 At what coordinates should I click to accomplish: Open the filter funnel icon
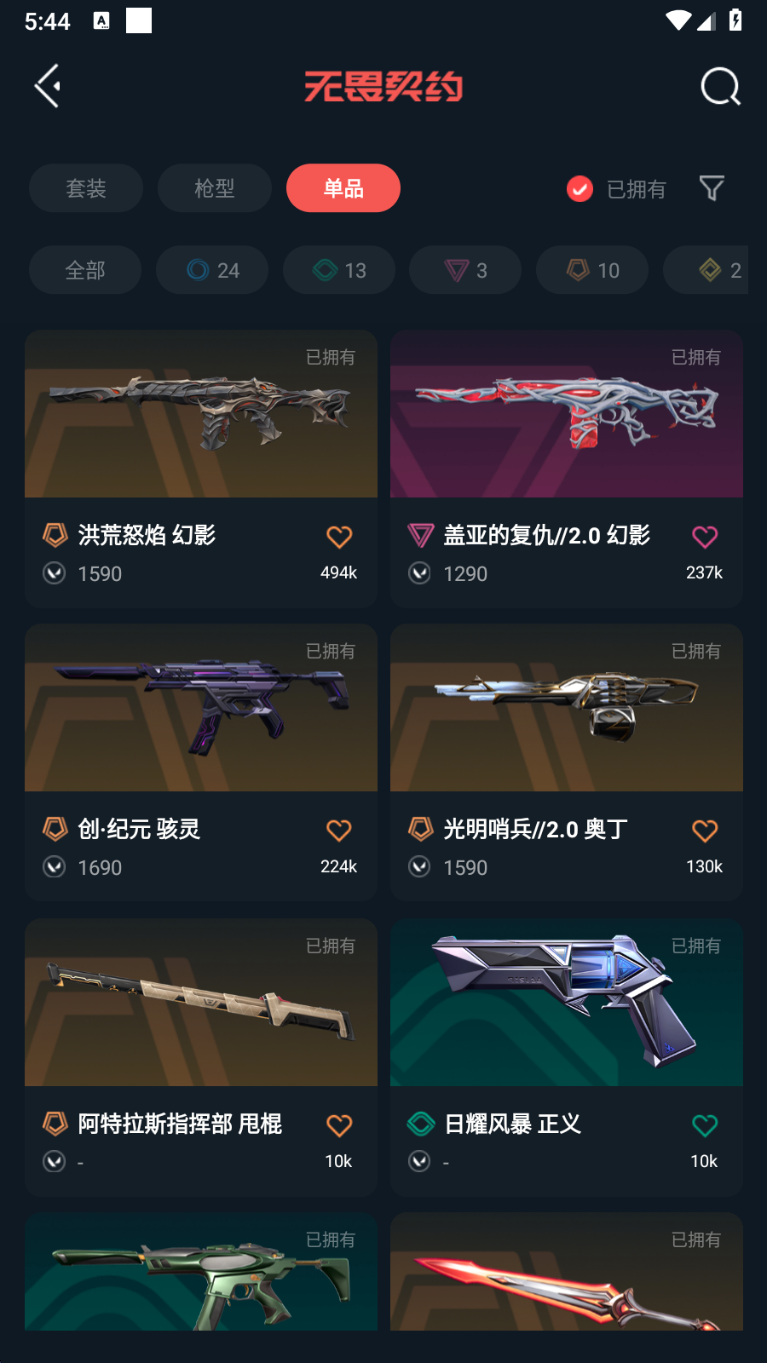[x=711, y=188]
